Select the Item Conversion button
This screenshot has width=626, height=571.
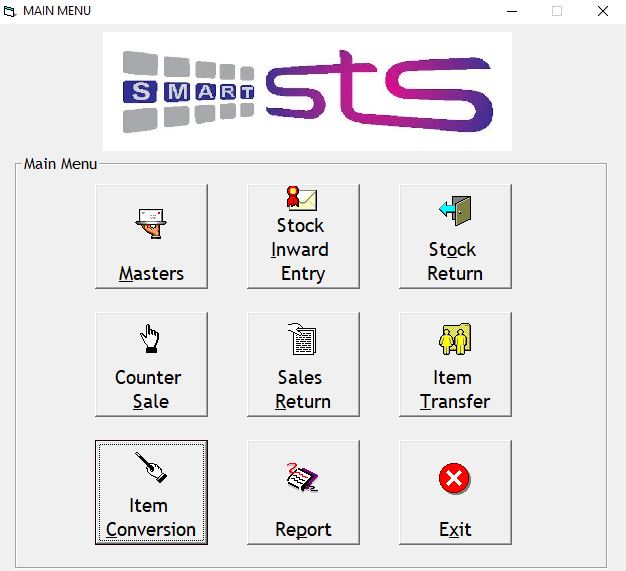[151, 492]
